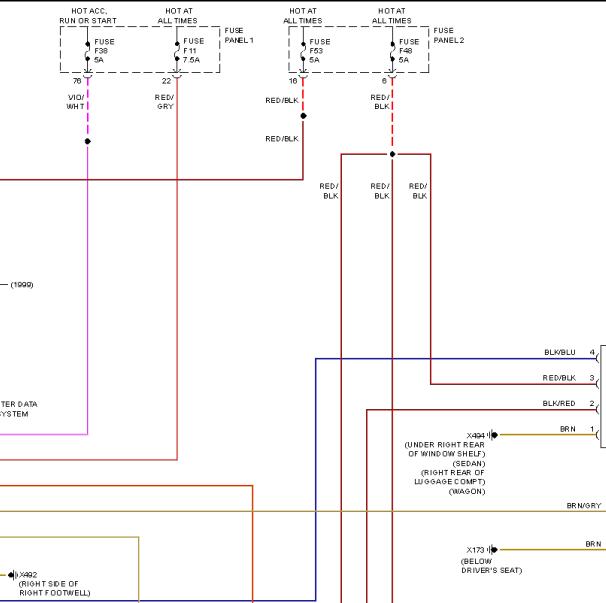This screenshot has width=606, height=603.
Task: Click 'RED/BLK' label directly under Fuse F48 pin
Action: click(x=380, y=102)
